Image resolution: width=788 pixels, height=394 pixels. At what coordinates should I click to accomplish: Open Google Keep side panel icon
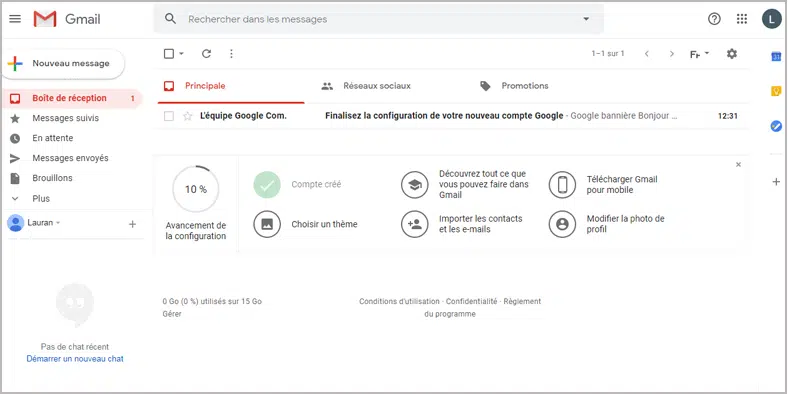[776, 91]
